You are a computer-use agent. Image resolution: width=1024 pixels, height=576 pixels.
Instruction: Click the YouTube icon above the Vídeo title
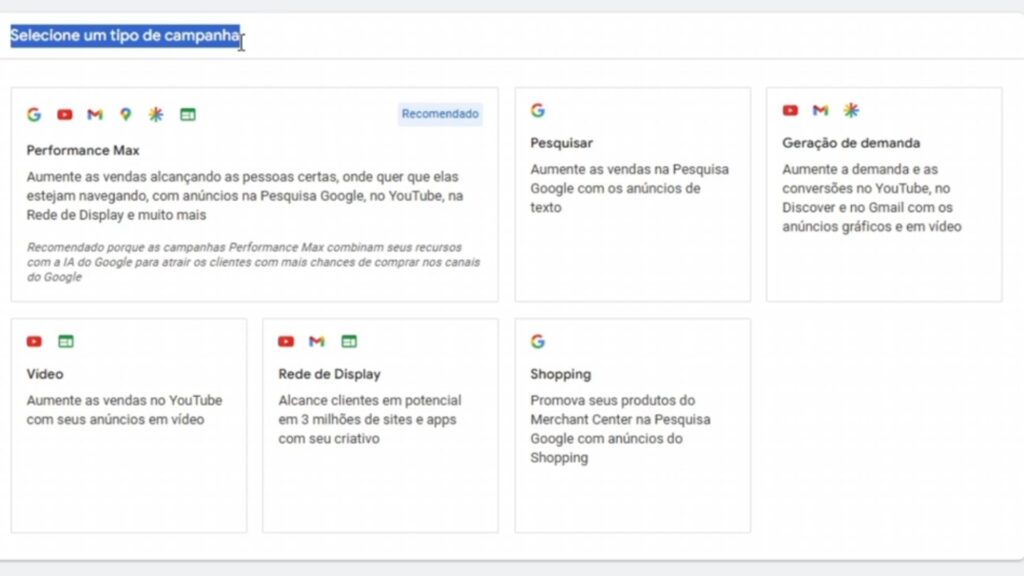[x=34, y=342]
